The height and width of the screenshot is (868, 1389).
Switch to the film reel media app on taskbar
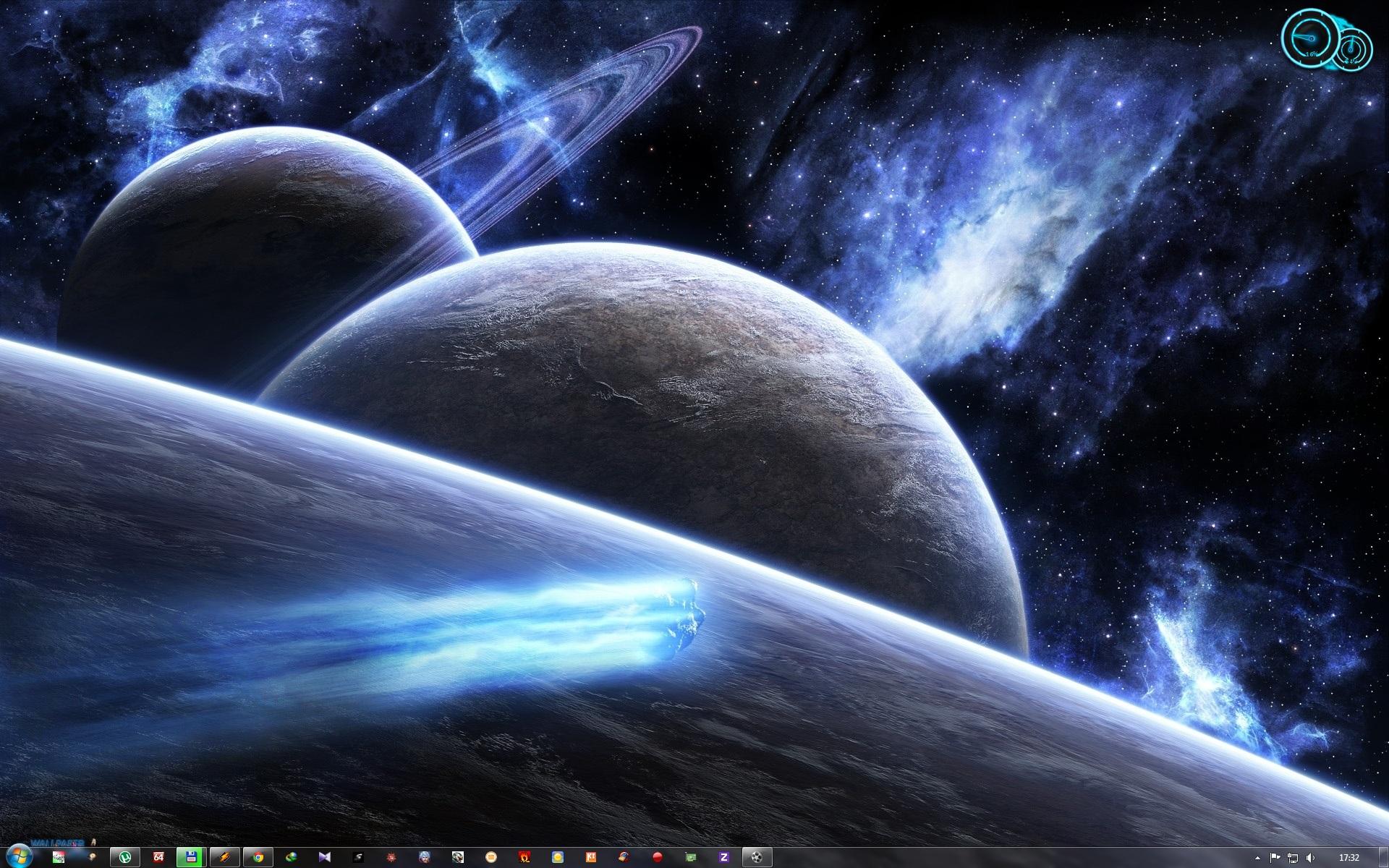point(757,858)
